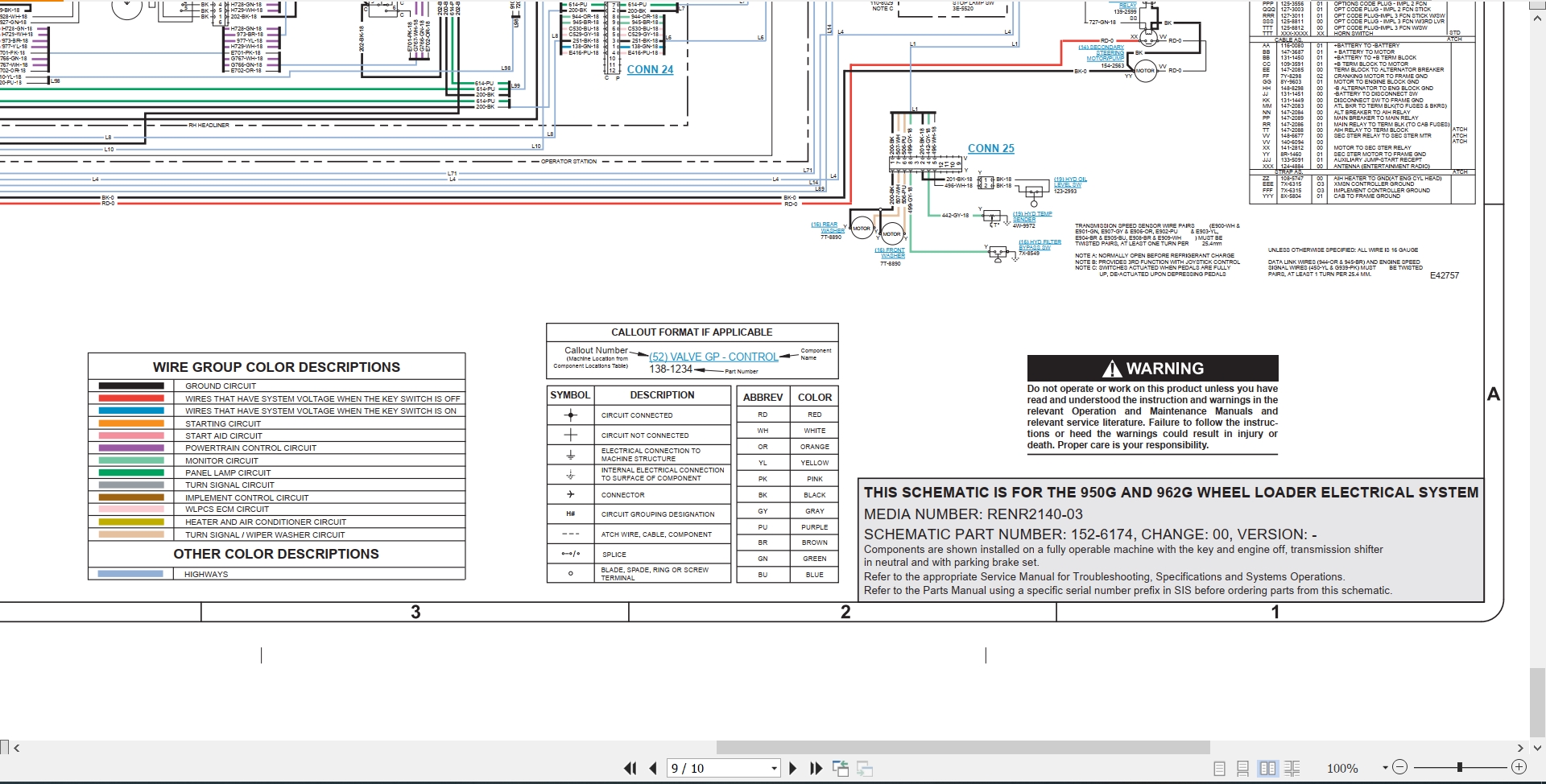Screen dimensions: 1546x784
Task: Click the MONITOR CIRCUIT legend entry
Action: pos(221,461)
